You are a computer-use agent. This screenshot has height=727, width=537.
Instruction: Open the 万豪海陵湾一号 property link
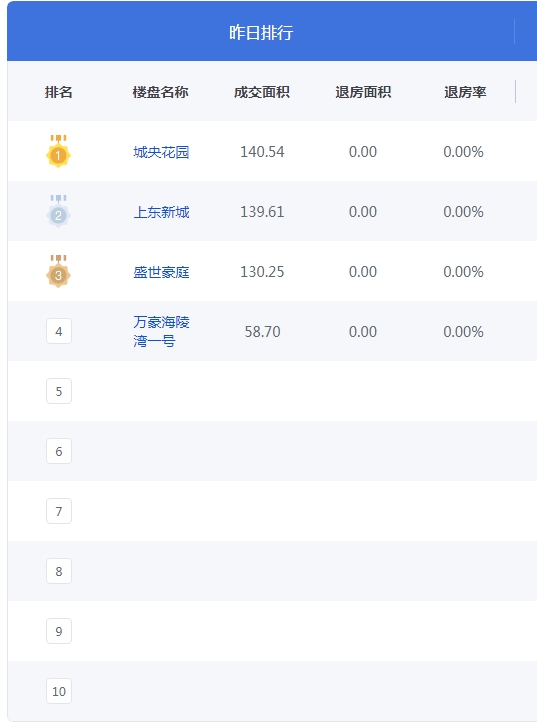(x=161, y=332)
